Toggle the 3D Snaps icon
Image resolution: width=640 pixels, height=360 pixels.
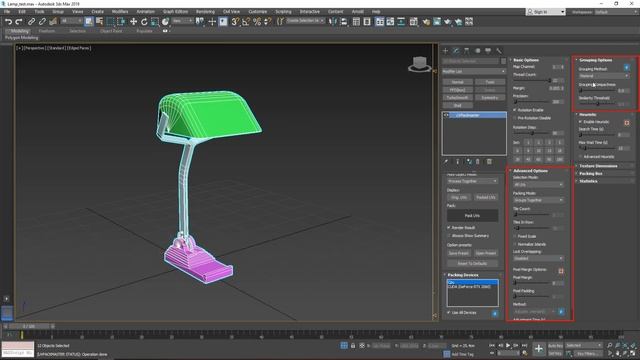coord(235,22)
